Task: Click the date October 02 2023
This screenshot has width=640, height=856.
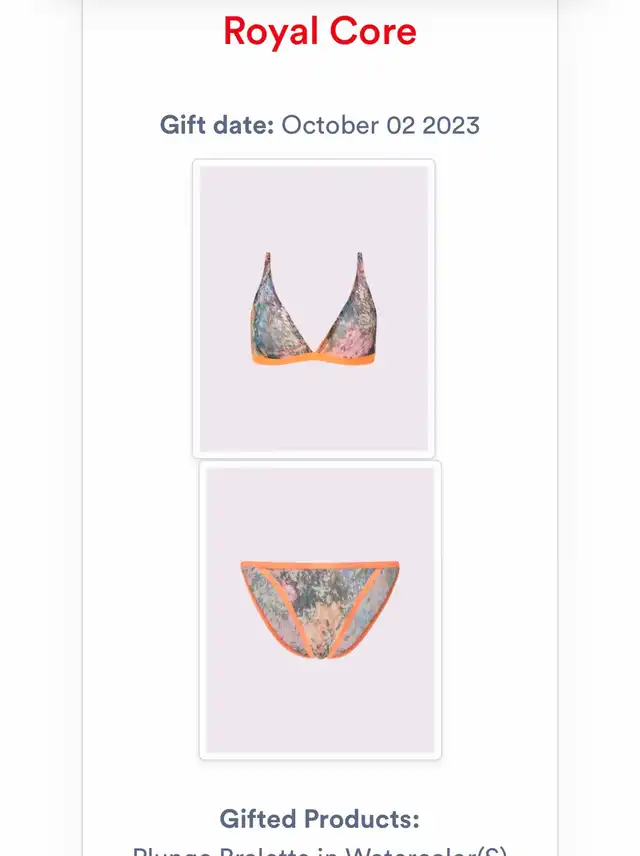Action: (x=381, y=125)
